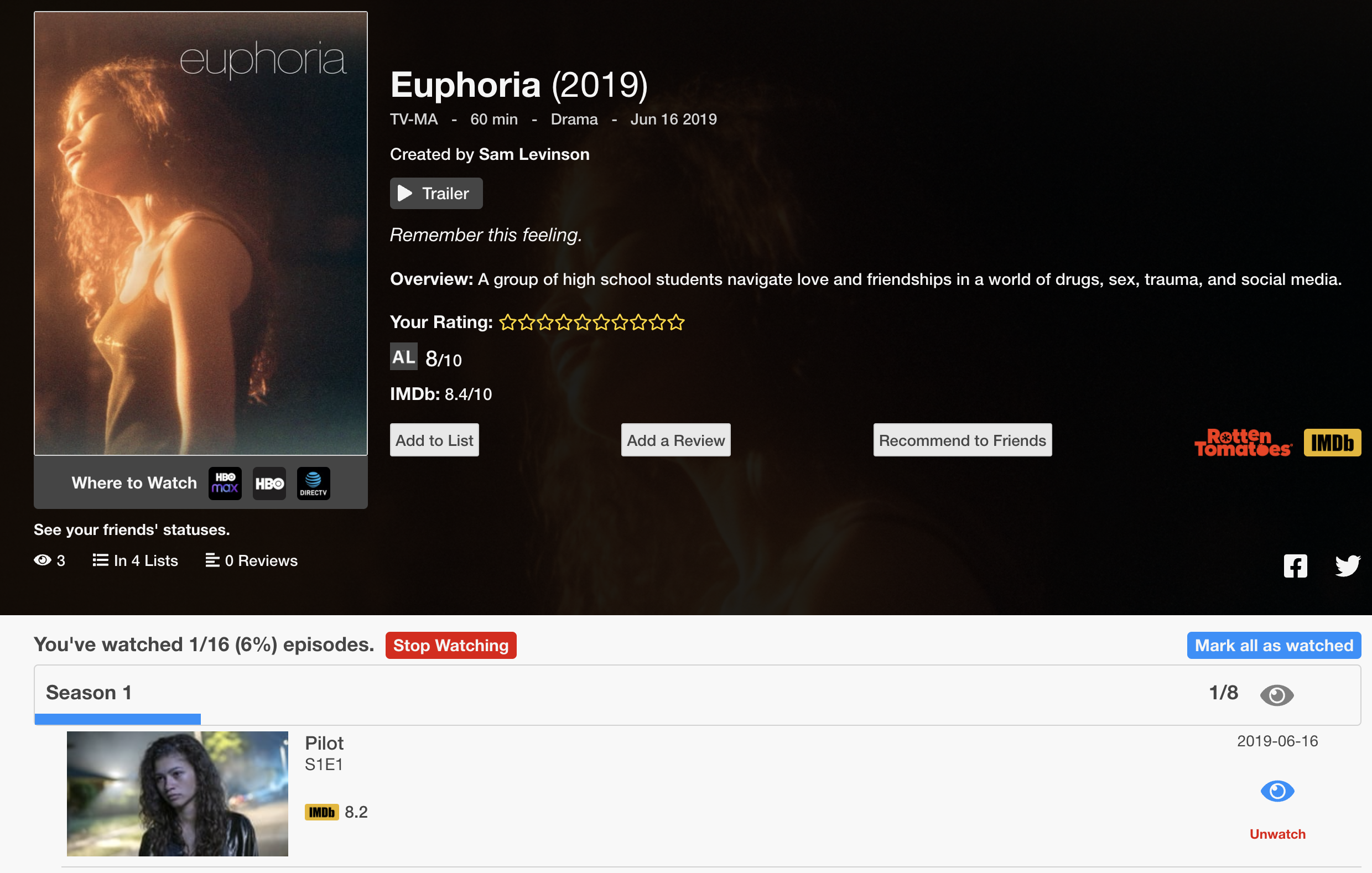Viewport: 1372px width, 873px height.
Task: Rate the show with the fifth star
Action: (583, 323)
